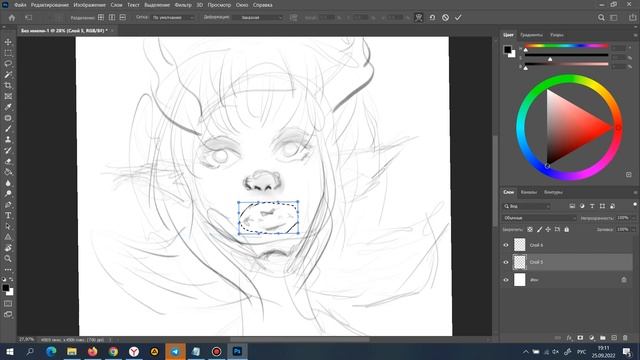
Task: Create a new group with the folder icon
Action: (x=603, y=338)
